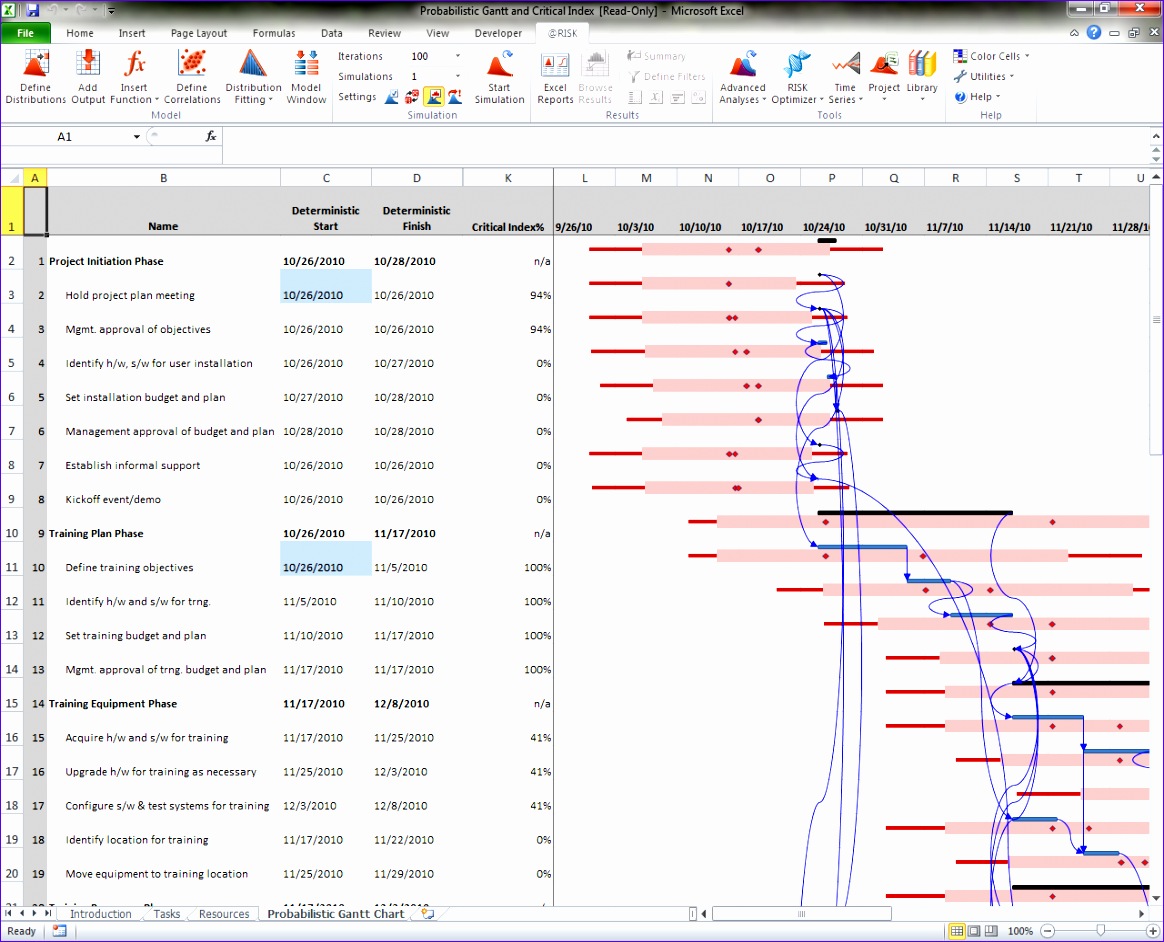Expand the Name Box dropdown arrow

[x=137, y=137]
